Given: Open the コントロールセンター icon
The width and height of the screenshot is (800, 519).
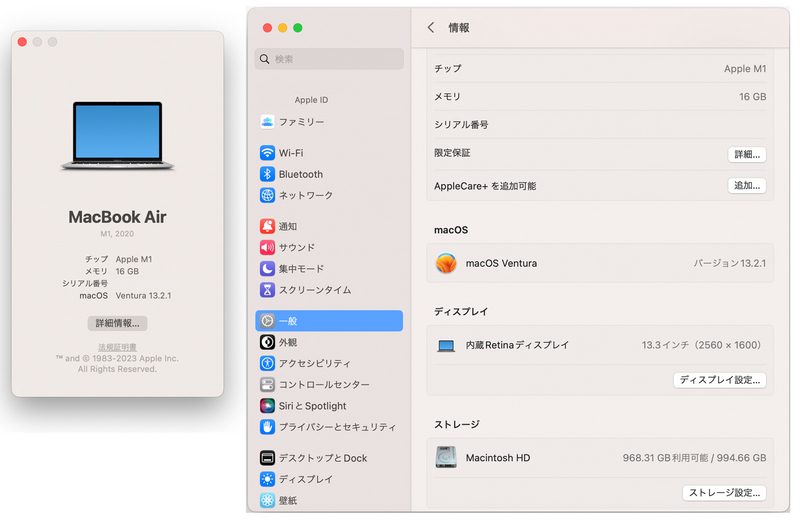Looking at the screenshot, I should (267, 384).
